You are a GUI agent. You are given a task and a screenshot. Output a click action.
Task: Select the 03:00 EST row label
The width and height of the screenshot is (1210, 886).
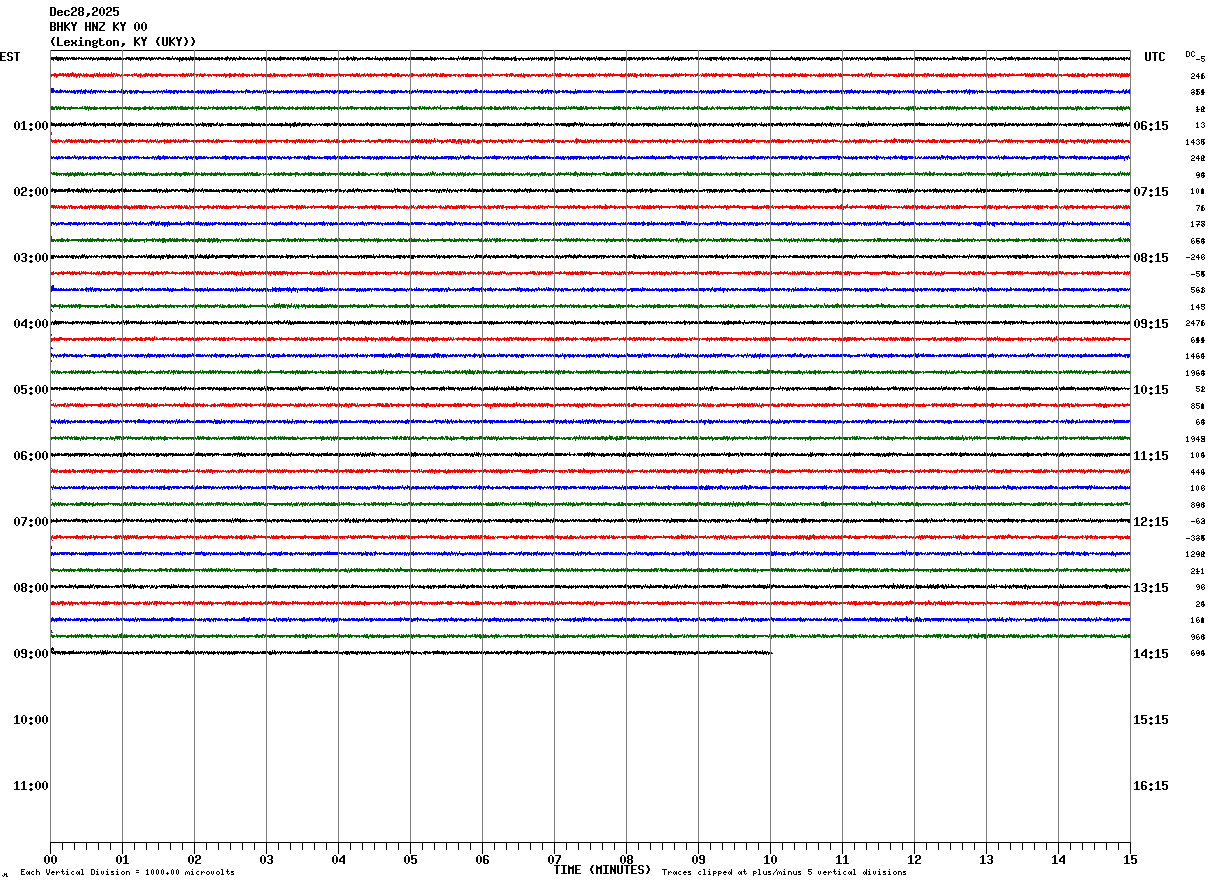[31, 258]
